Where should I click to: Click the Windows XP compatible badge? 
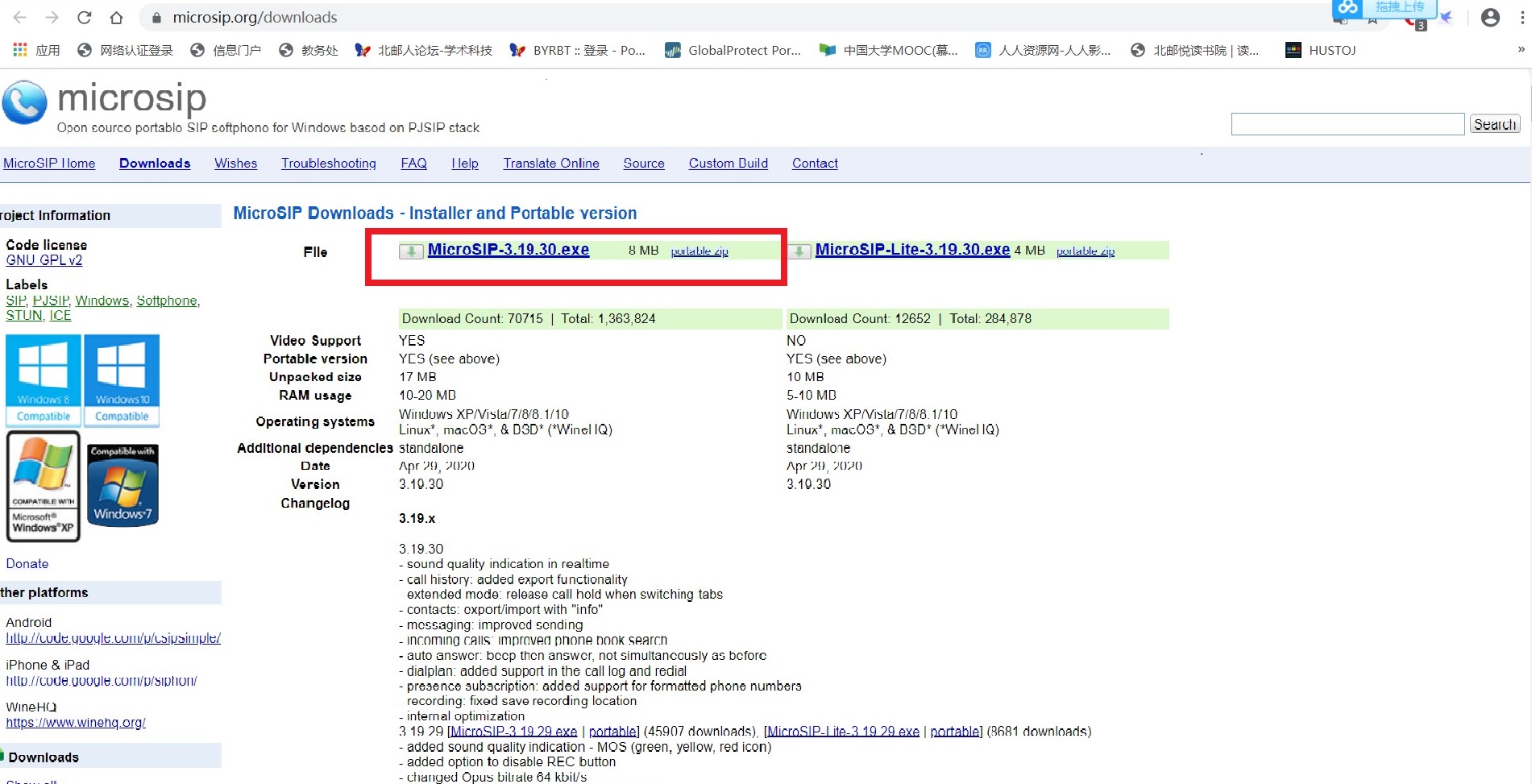coord(44,486)
